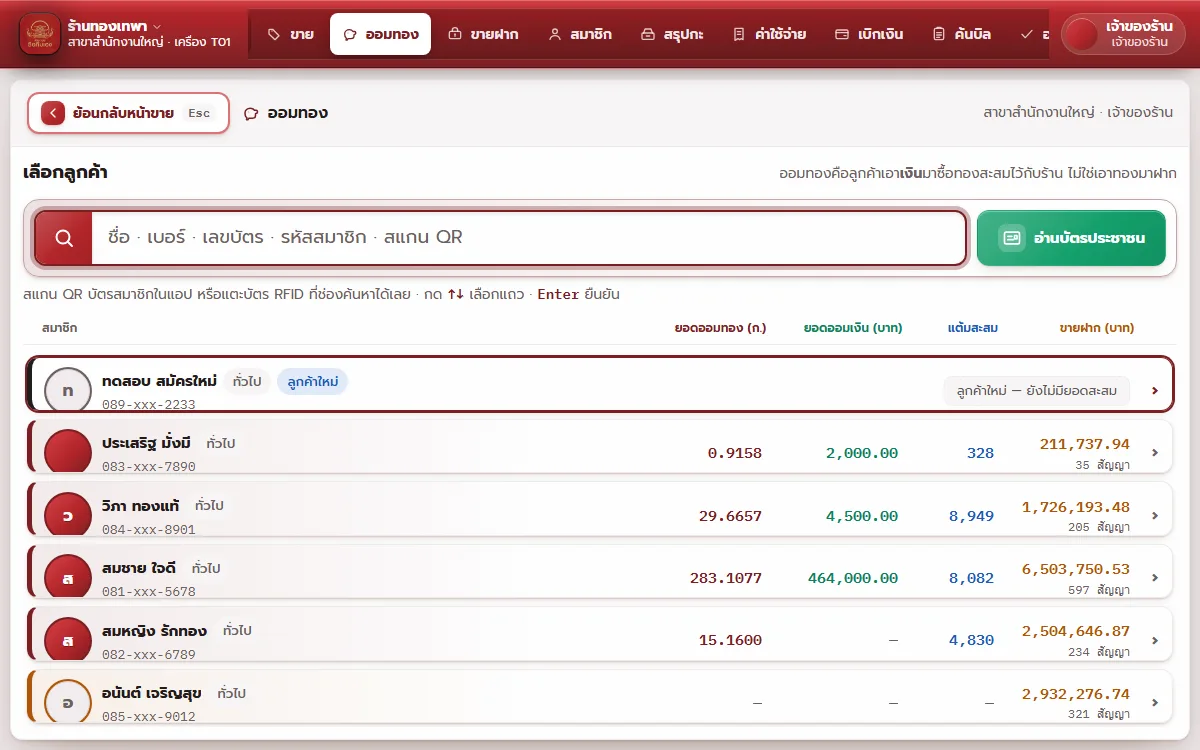Click the 464,000.00 savings amount
This screenshot has width=1200, height=750.
pyautogui.click(x=853, y=578)
